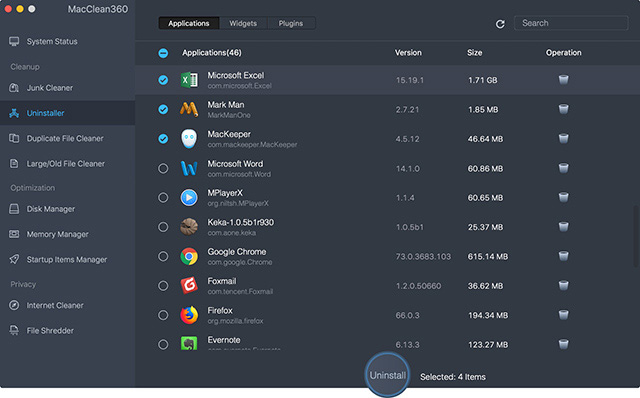Click the trash icon for Keka-1.0.5b1r930

pyautogui.click(x=563, y=227)
